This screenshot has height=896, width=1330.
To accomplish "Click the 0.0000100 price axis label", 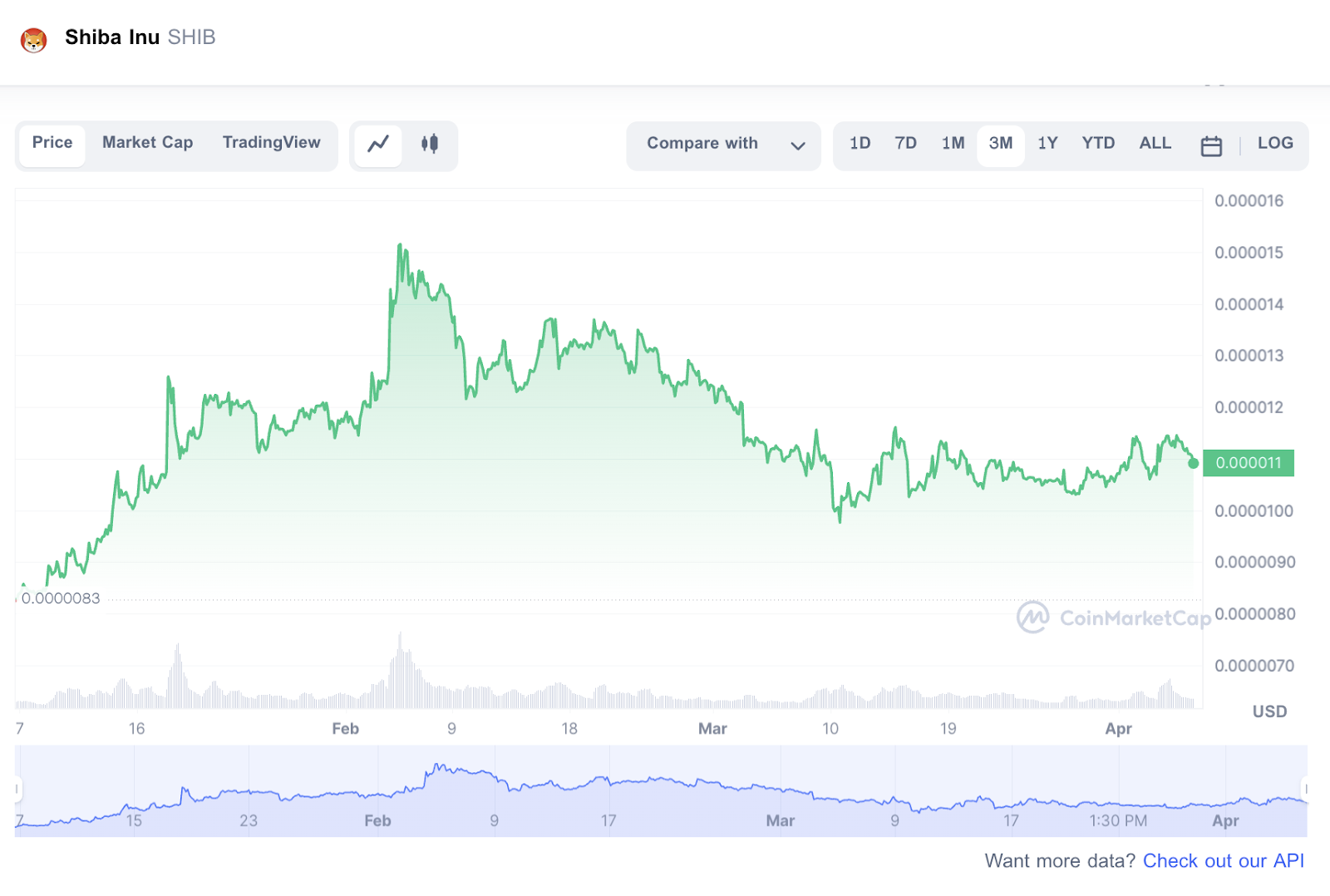I will pos(1254,511).
